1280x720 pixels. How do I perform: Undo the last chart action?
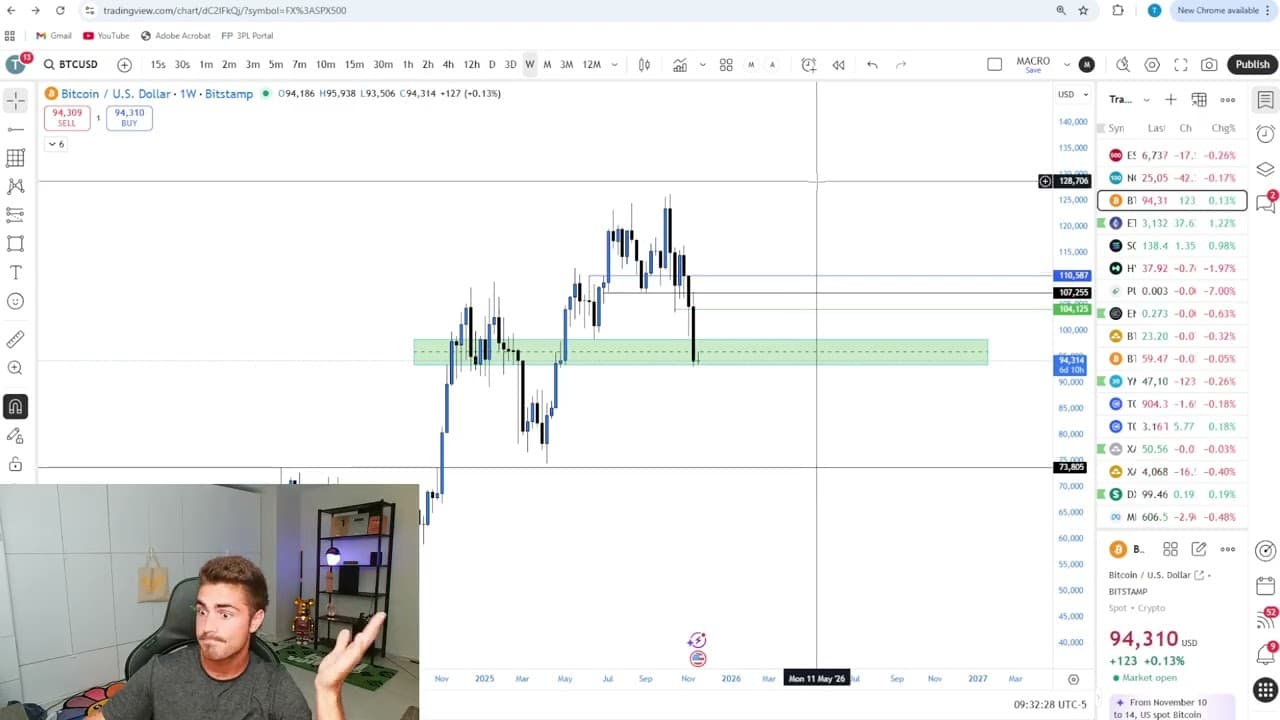coord(872,65)
